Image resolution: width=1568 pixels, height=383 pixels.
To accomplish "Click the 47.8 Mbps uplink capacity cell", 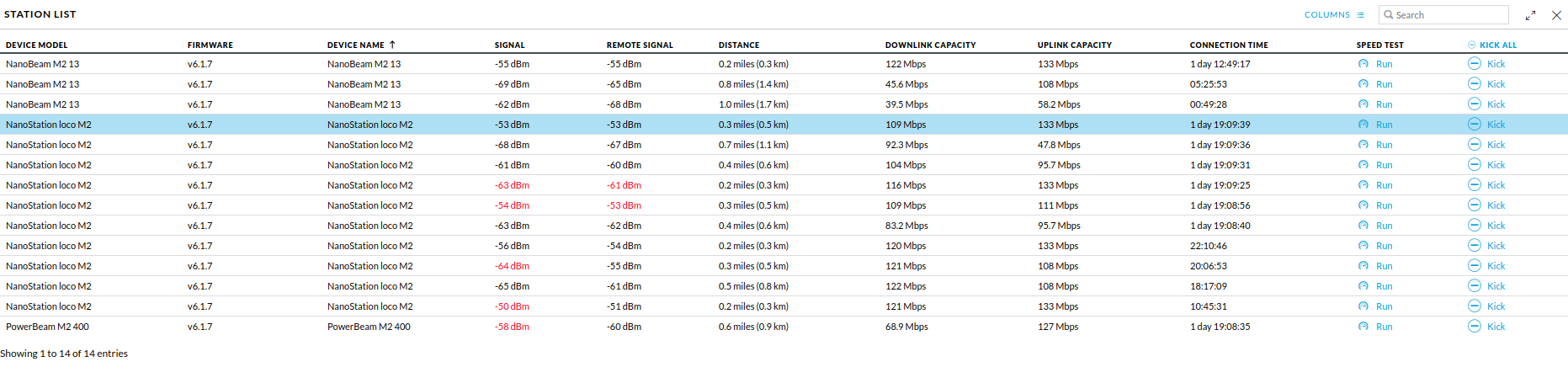I will tap(1059, 145).
